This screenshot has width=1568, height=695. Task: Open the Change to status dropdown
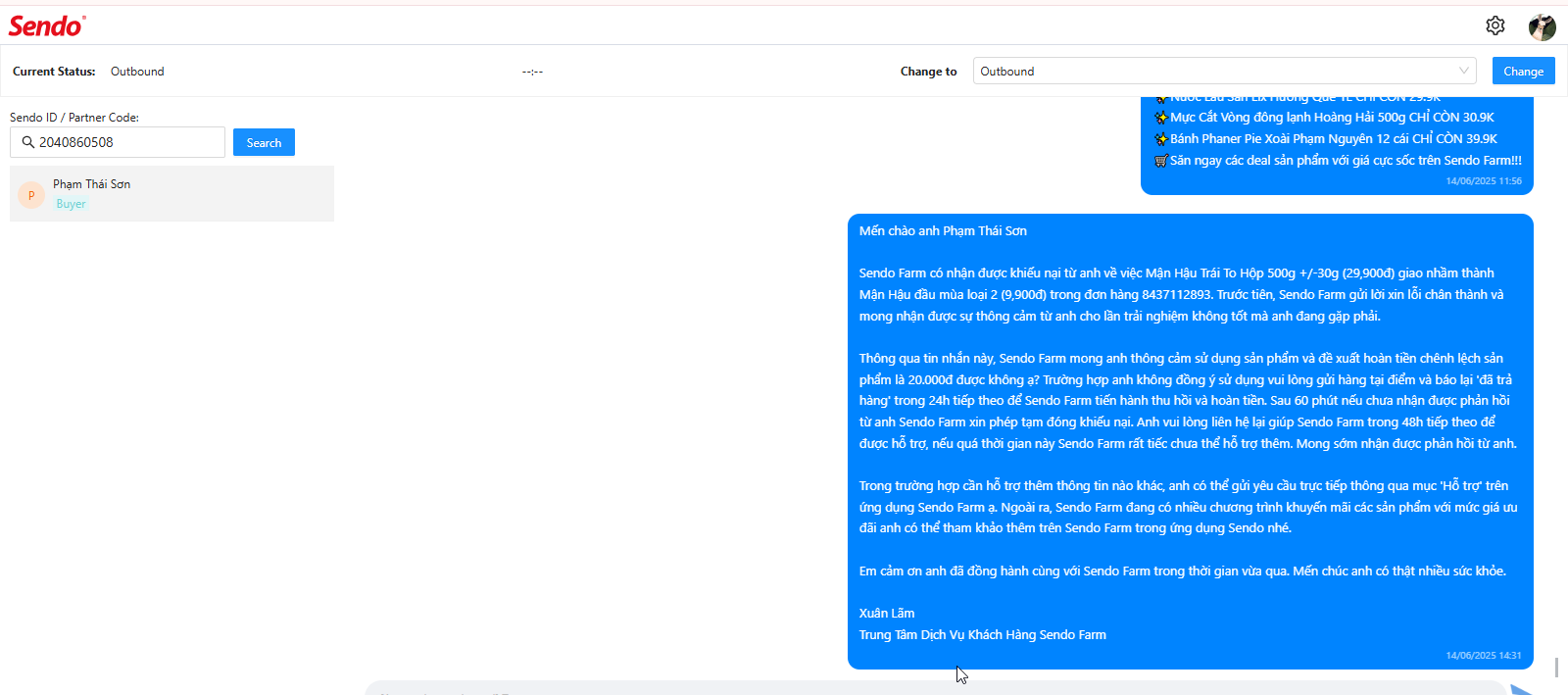pos(1225,72)
